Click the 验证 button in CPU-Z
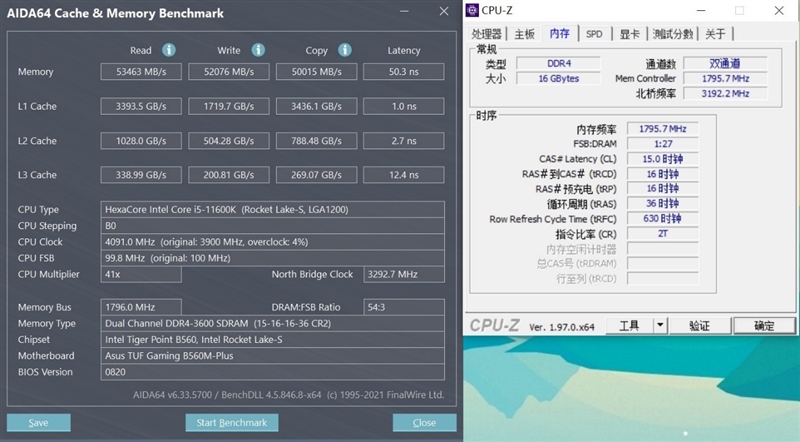Viewport: 800px width, 442px height. pyautogui.click(x=699, y=326)
